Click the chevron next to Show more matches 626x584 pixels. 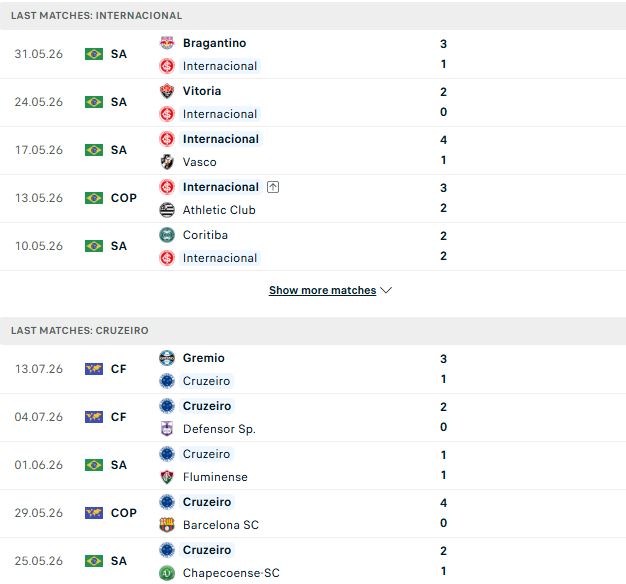386,290
